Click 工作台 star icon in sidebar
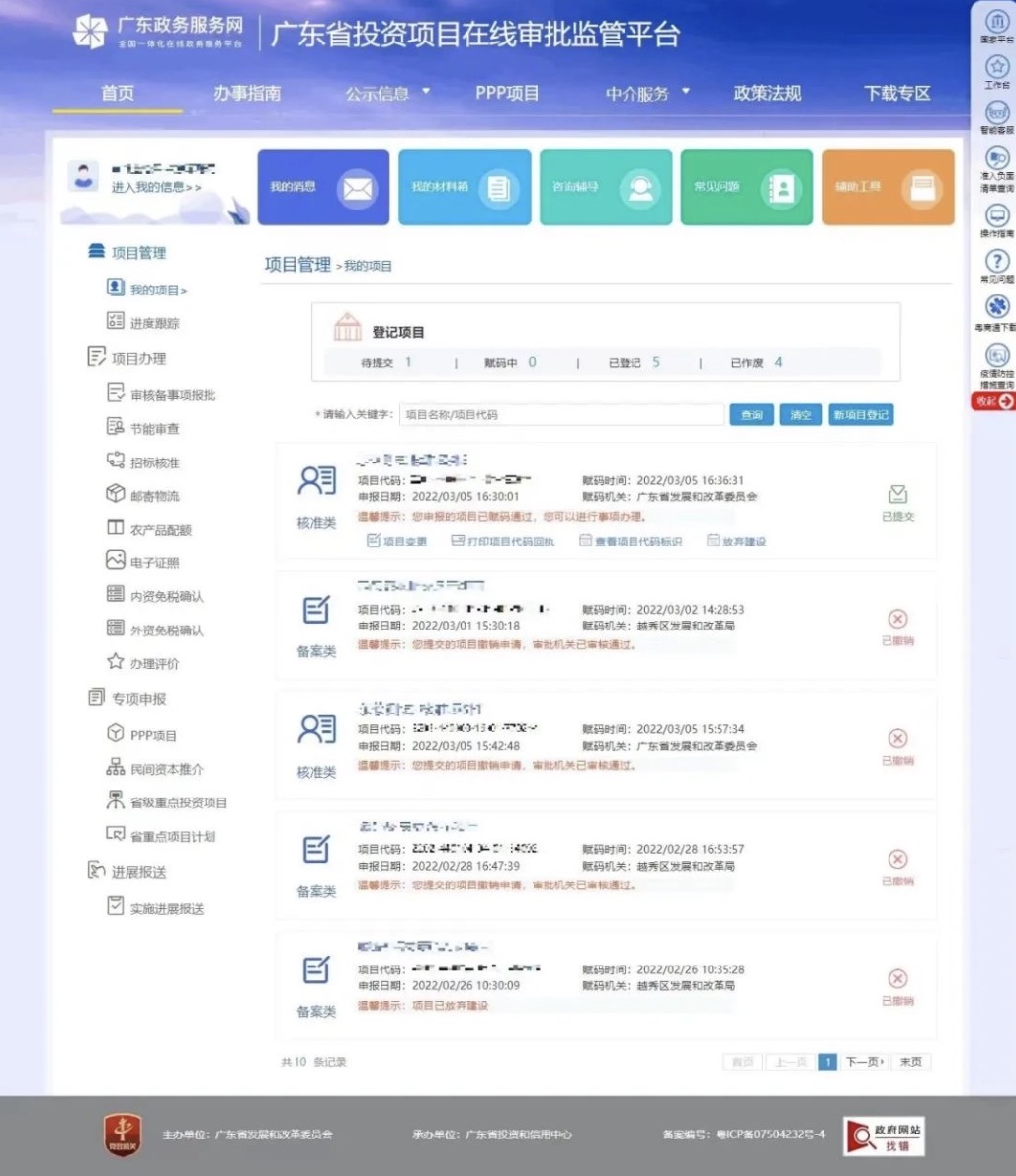The image size is (1016, 1176). (996, 73)
